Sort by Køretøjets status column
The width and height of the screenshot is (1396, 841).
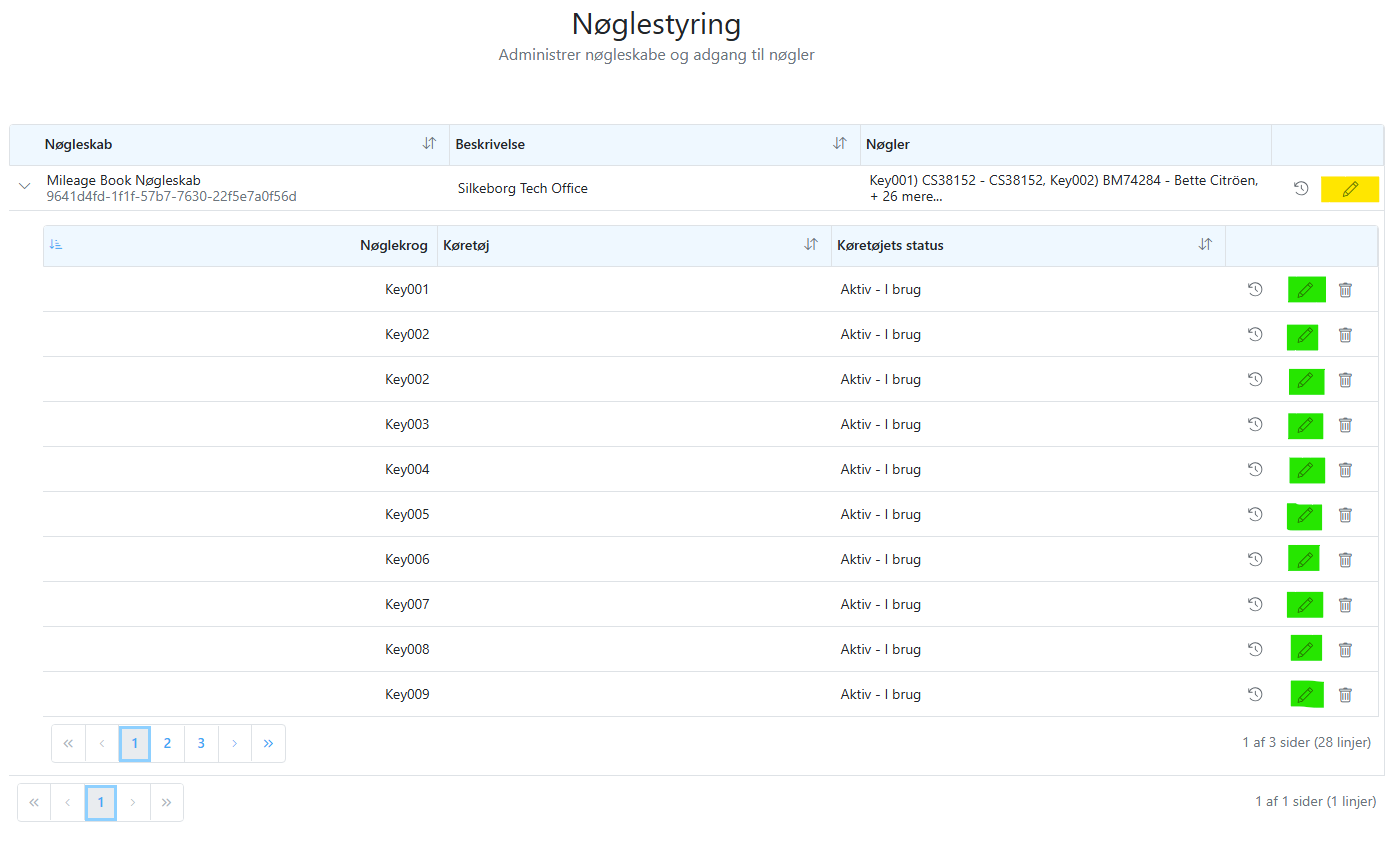(x=1205, y=245)
